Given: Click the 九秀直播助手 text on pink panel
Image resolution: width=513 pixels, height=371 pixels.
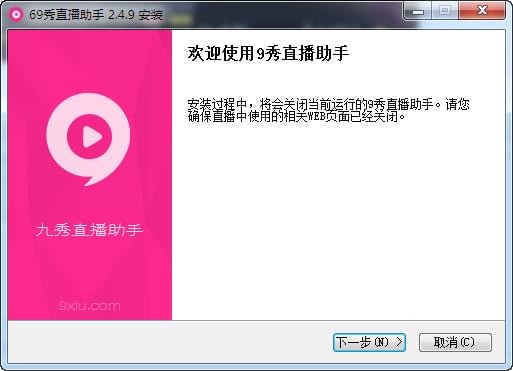Looking at the screenshot, I should point(89,230).
